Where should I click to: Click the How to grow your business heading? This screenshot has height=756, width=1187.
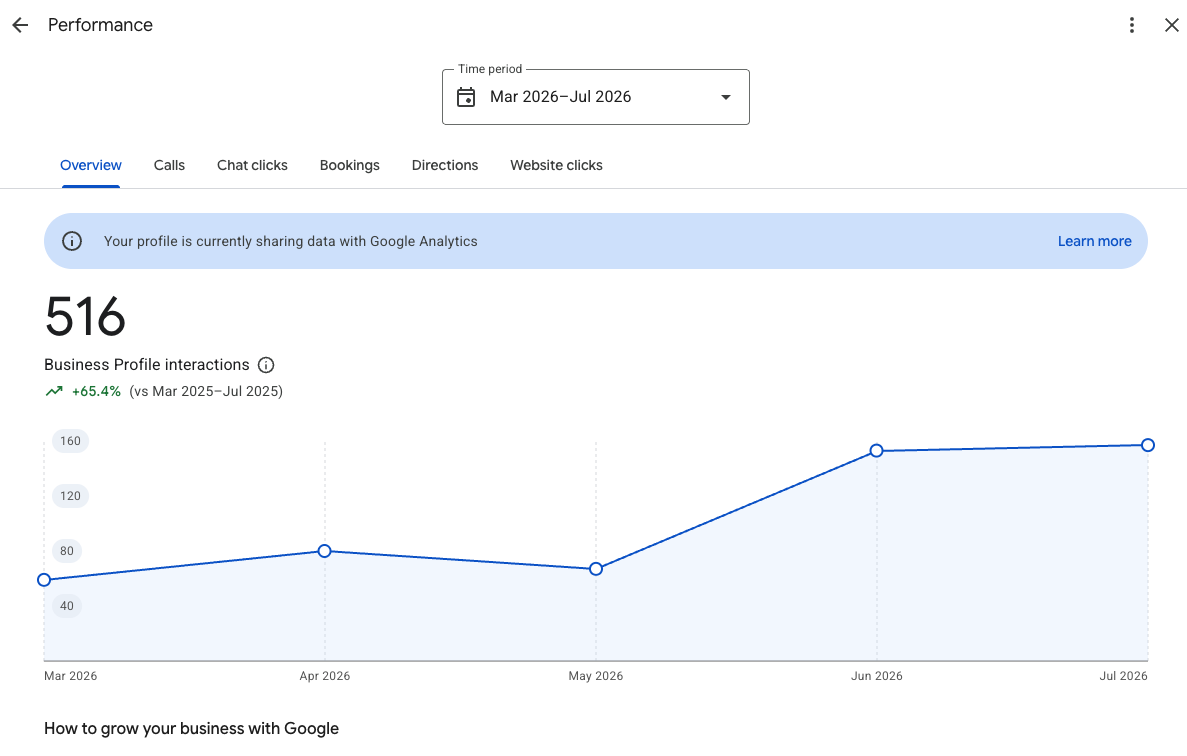click(x=192, y=729)
